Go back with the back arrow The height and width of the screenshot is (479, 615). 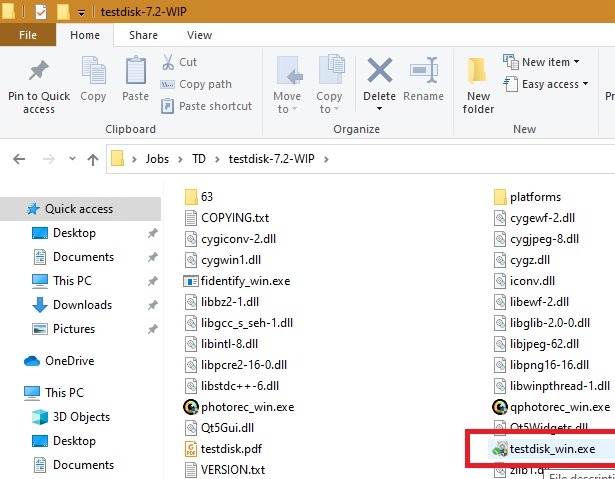click(x=19, y=159)
